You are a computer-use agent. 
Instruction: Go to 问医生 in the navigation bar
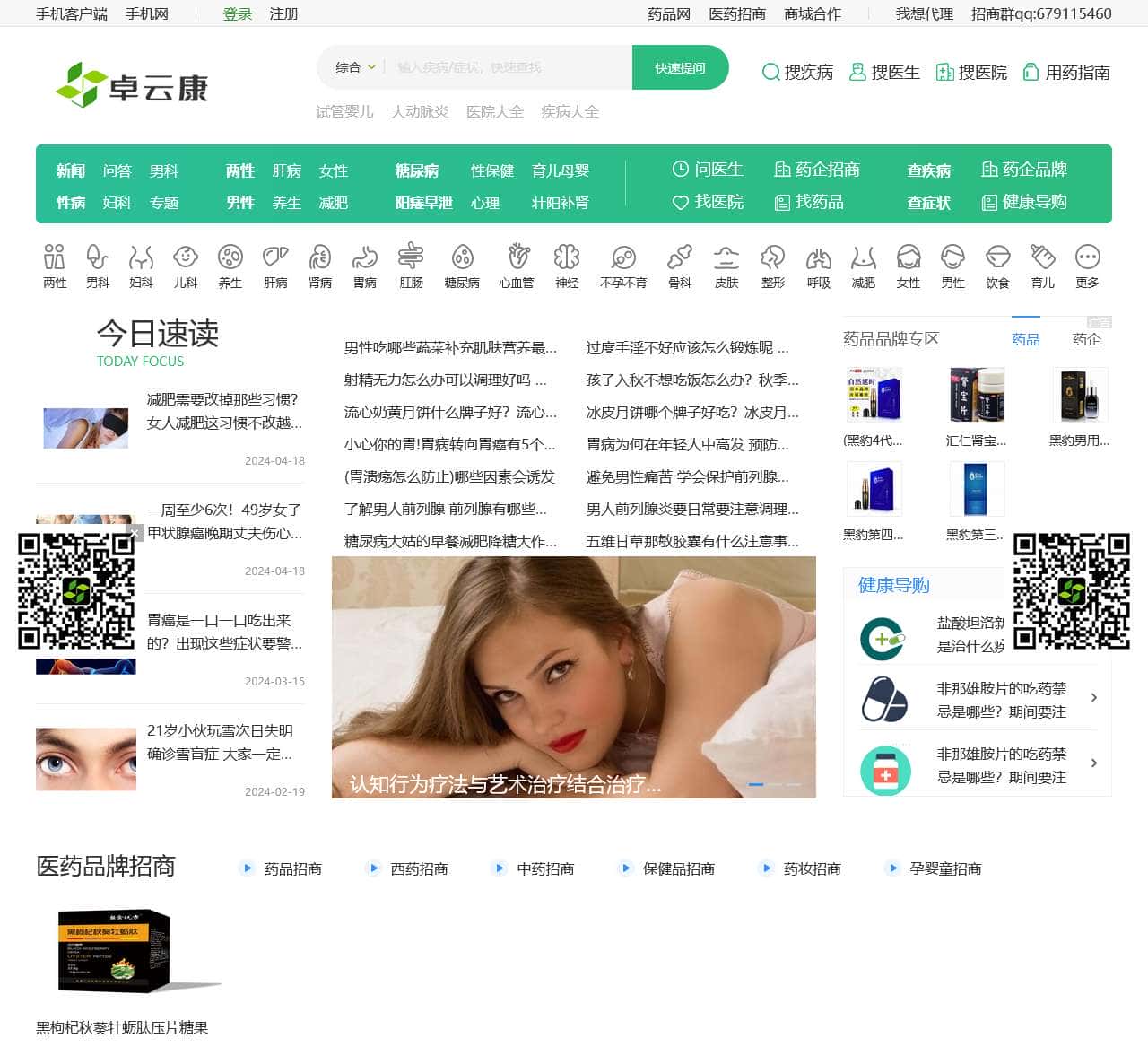point(708,169)
